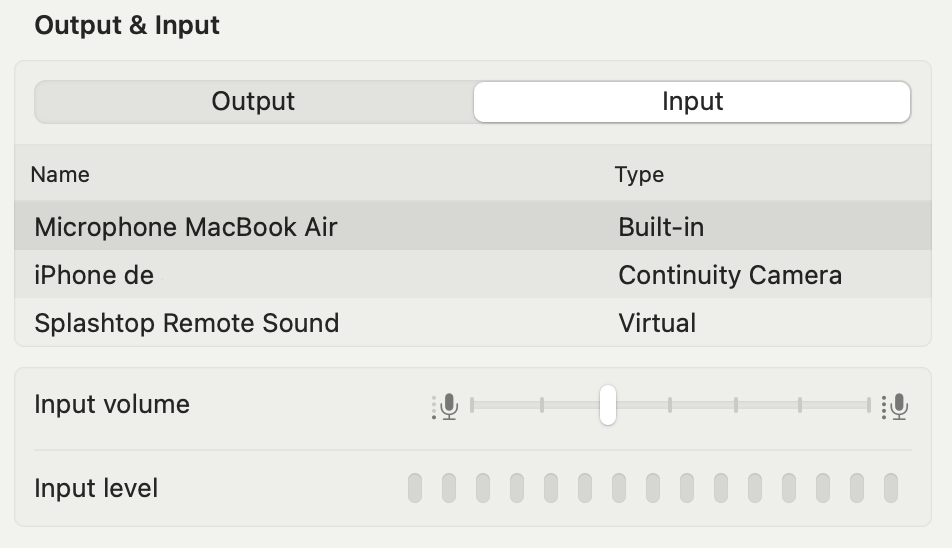
Task: Pick Splashtop Remote Sound as input
Action: [x=472, y=322]
